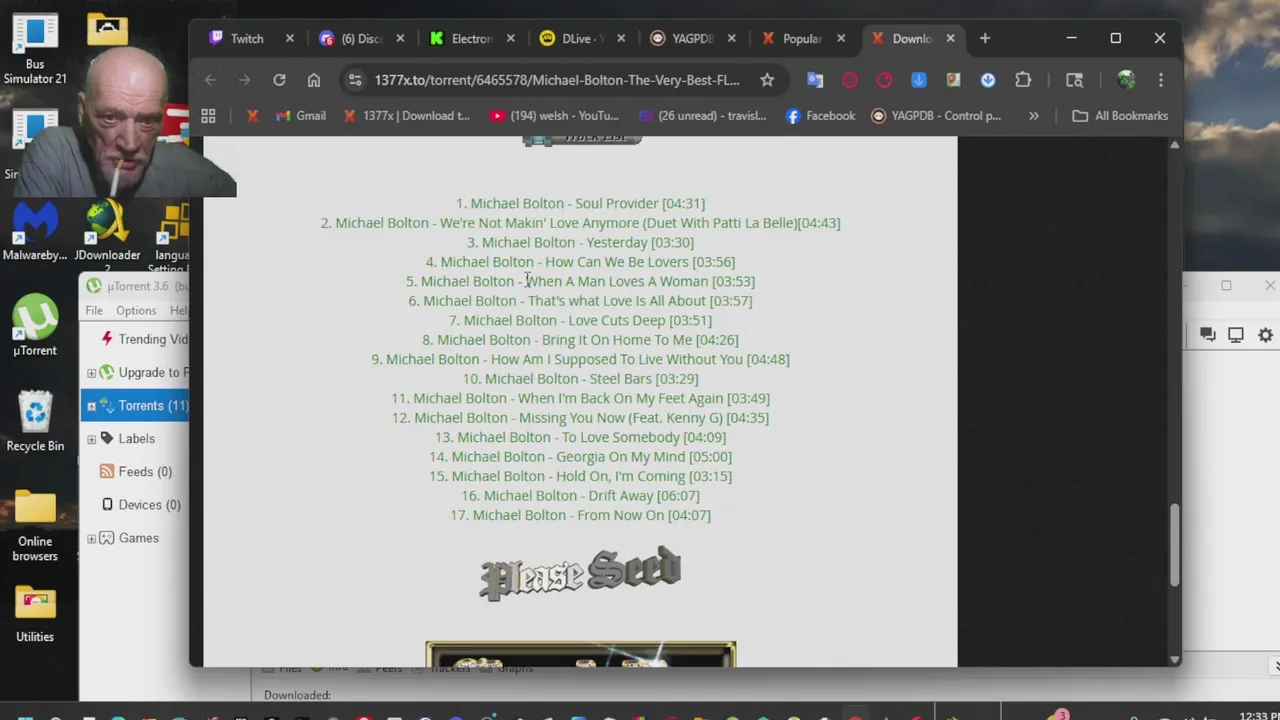Open the new tab plus button
This screenshot has width=1280, height=720.
coord(985,38)
